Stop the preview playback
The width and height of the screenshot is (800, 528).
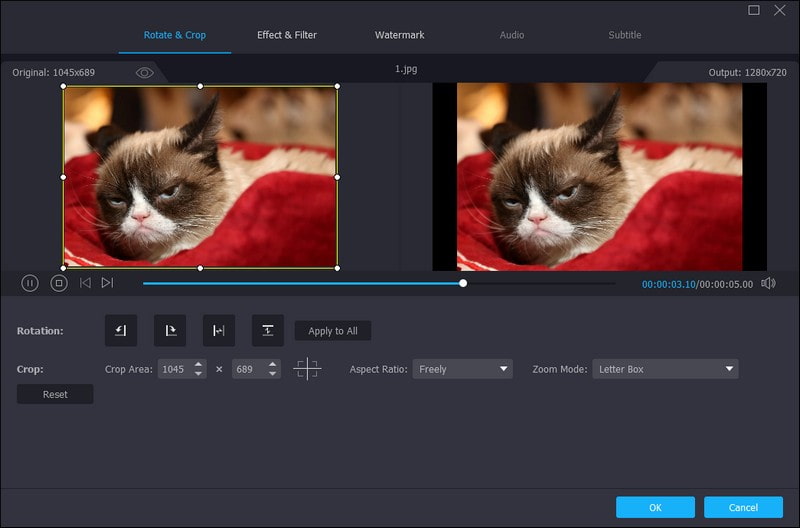pos(59,283)
